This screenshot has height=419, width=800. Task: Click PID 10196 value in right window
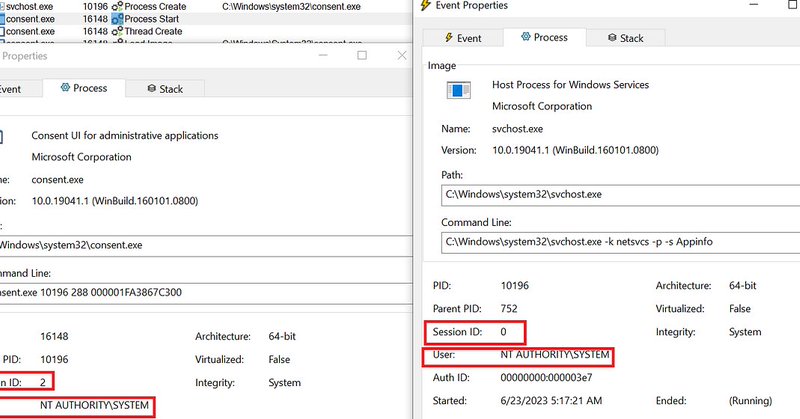tap(515, 285)
